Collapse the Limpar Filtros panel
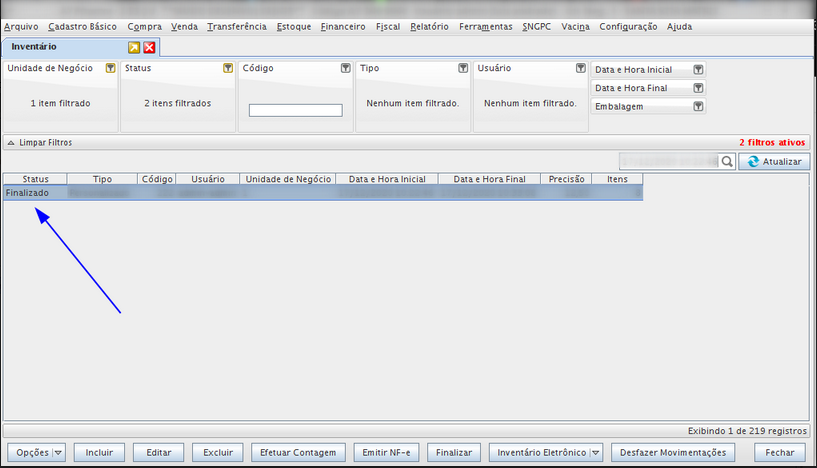Screen dimensions: 817x468 pos(11,143)
